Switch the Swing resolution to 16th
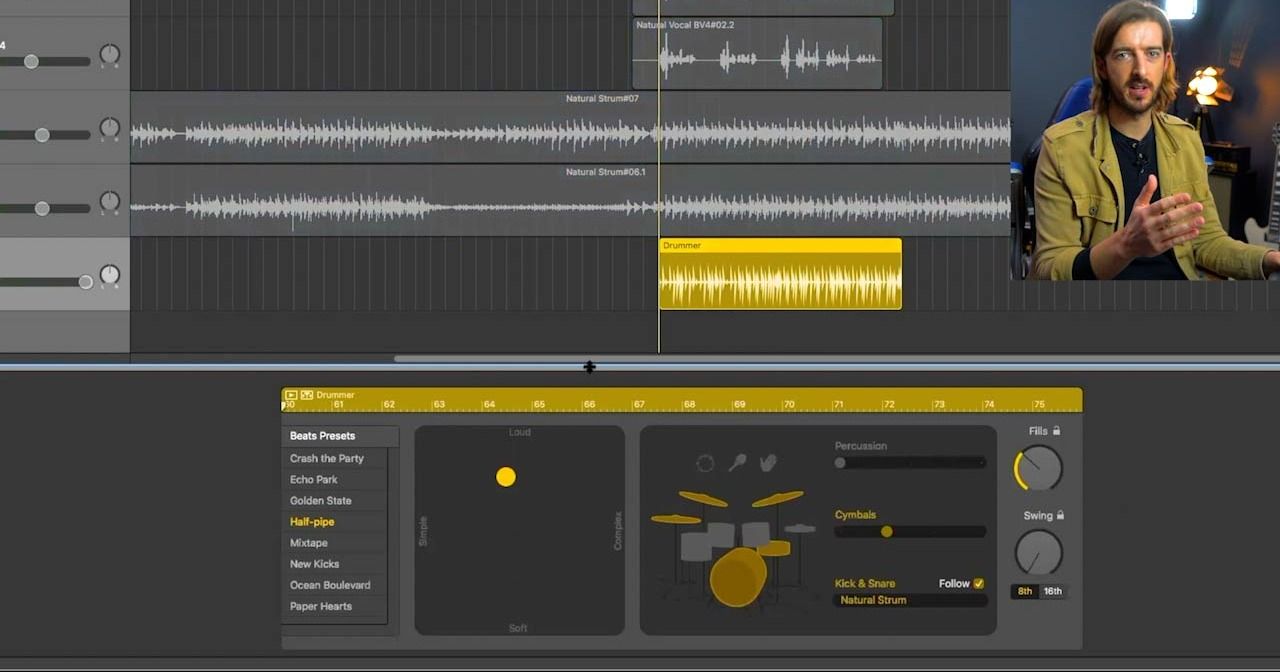The image size is (1280, 672). 1052,591
